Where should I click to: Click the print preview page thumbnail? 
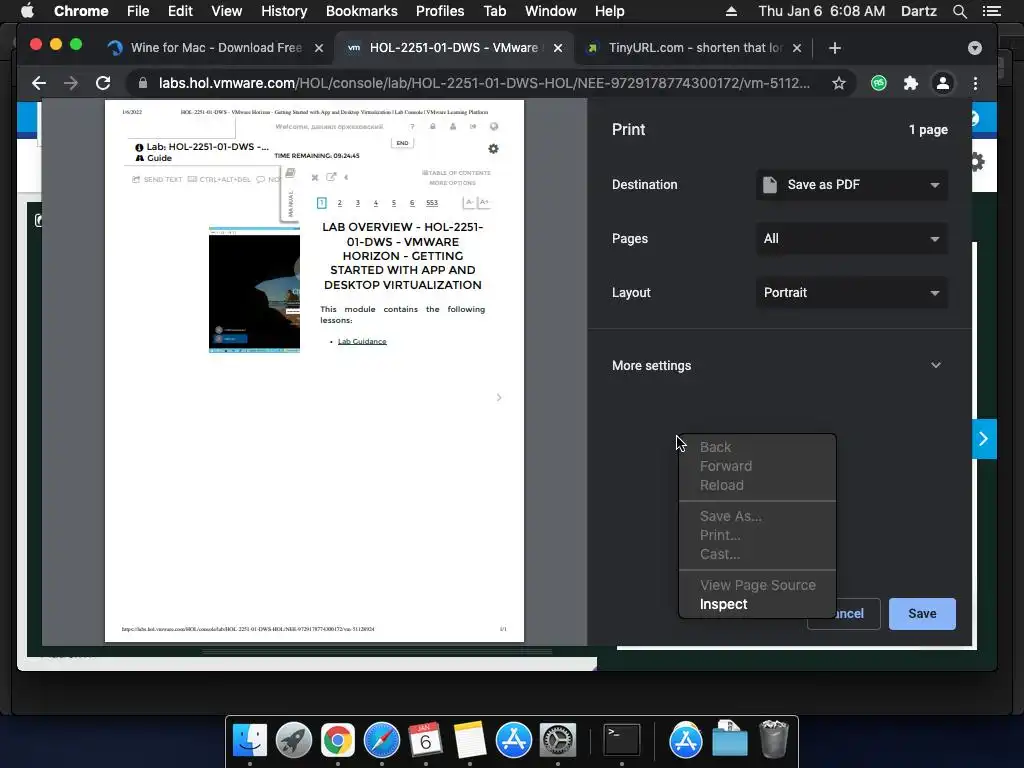tap(314, 371)
